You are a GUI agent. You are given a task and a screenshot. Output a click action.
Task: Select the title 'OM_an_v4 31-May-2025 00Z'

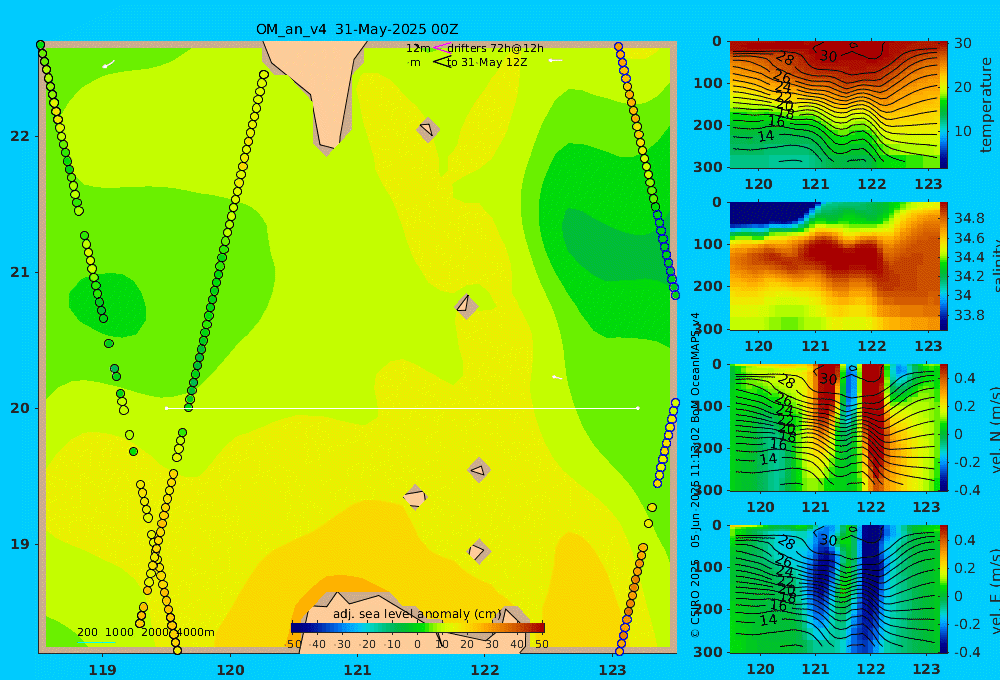click(357, 29)
